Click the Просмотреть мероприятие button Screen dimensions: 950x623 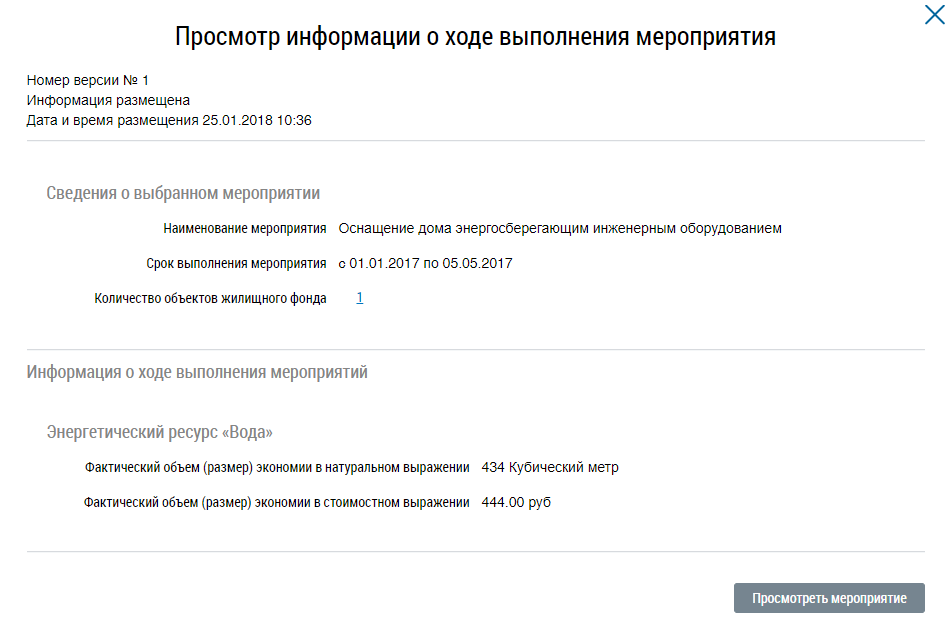[x=829, y=598]
